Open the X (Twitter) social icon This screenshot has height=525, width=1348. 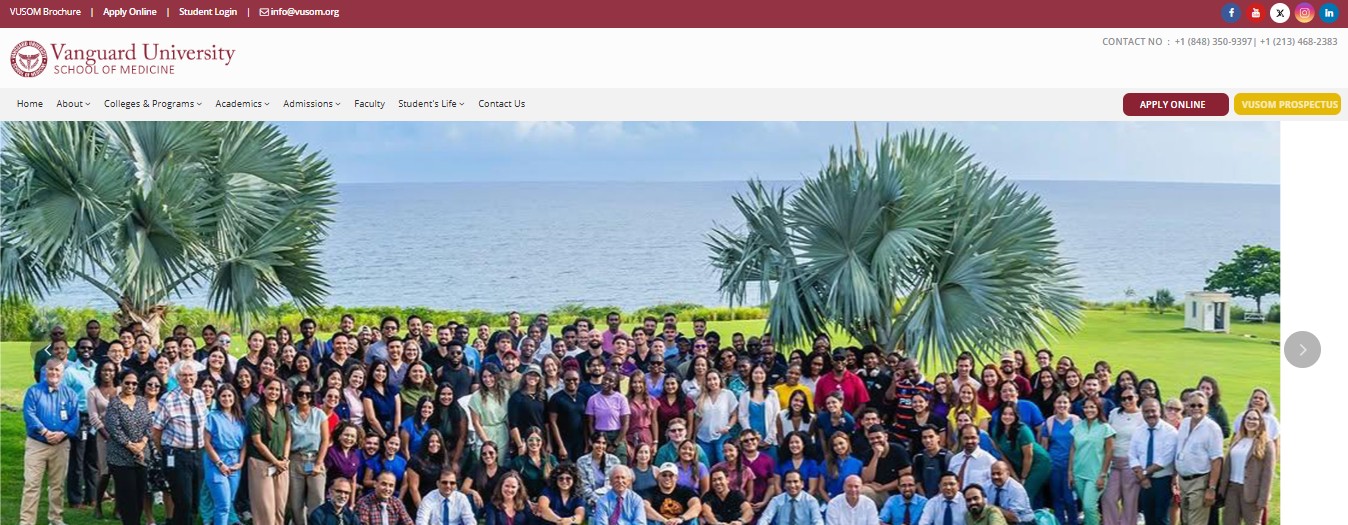[x=1280, y=13]
